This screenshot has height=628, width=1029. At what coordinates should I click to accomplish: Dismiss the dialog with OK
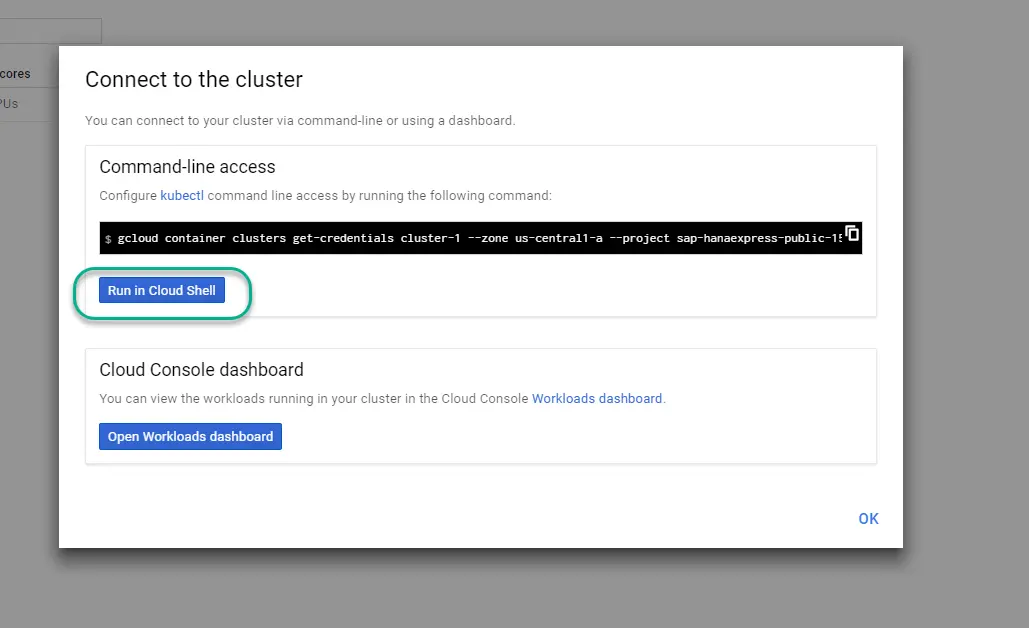click(x=868, y=518)
